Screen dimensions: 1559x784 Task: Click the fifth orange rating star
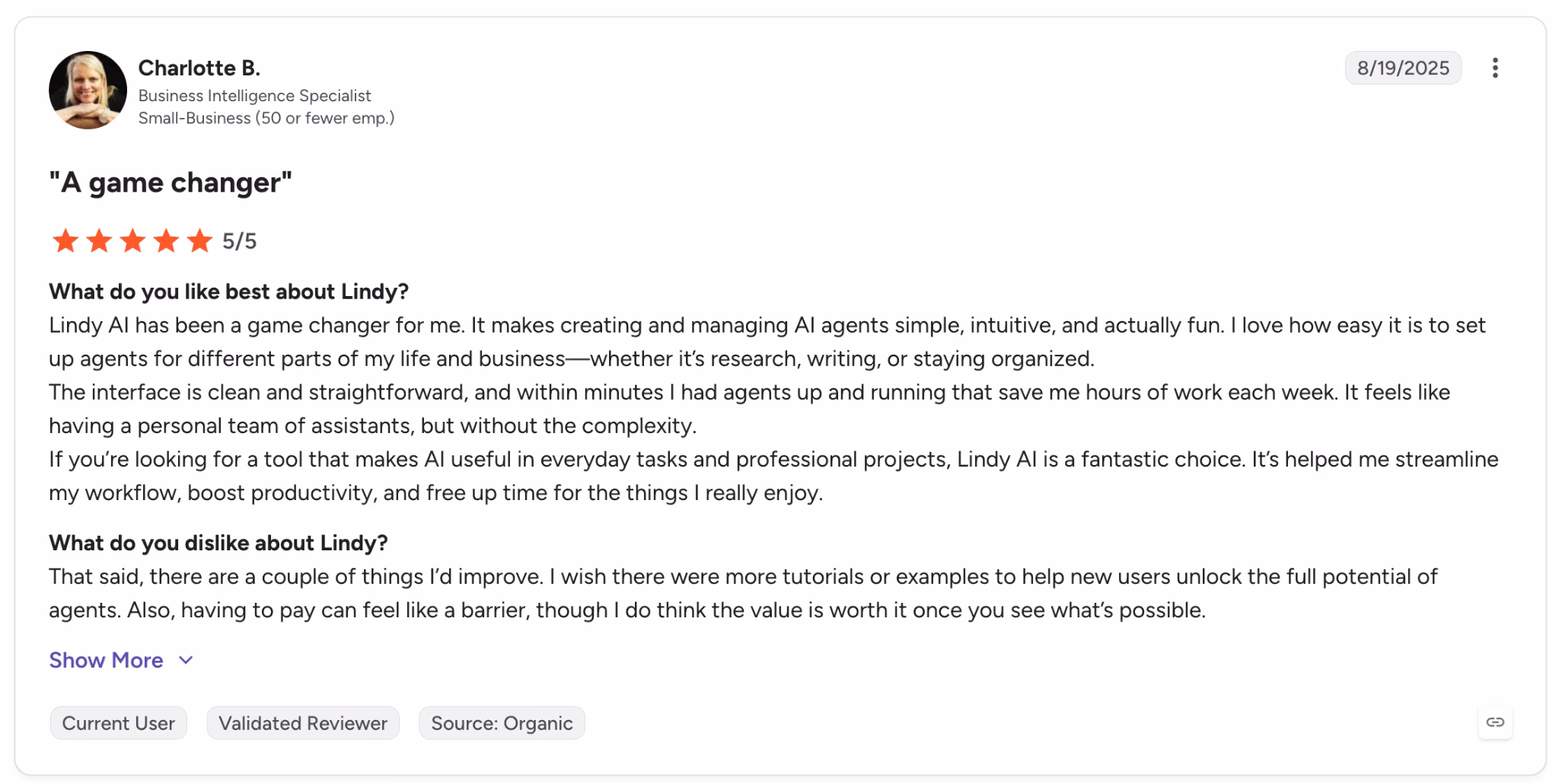coord(199,241)
